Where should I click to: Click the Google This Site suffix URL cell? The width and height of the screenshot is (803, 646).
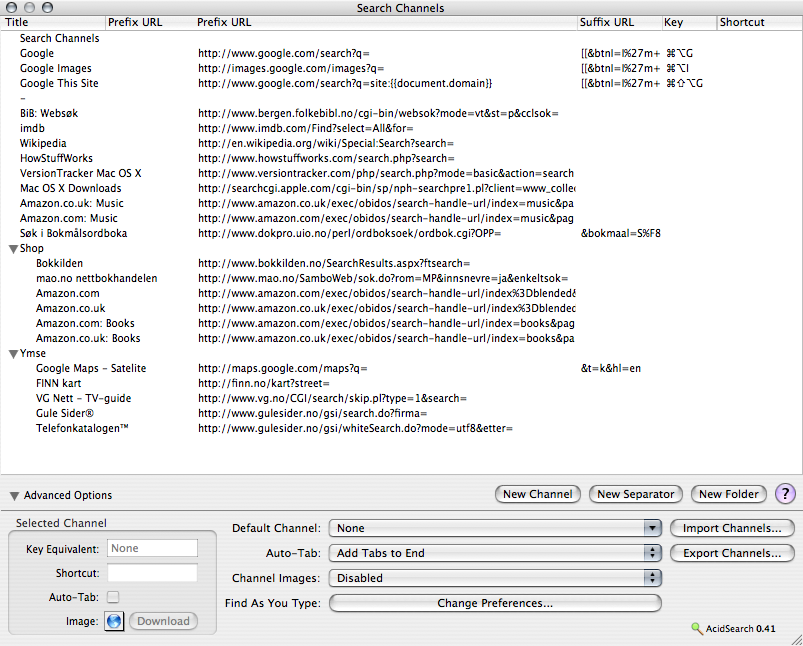(620, 84)
